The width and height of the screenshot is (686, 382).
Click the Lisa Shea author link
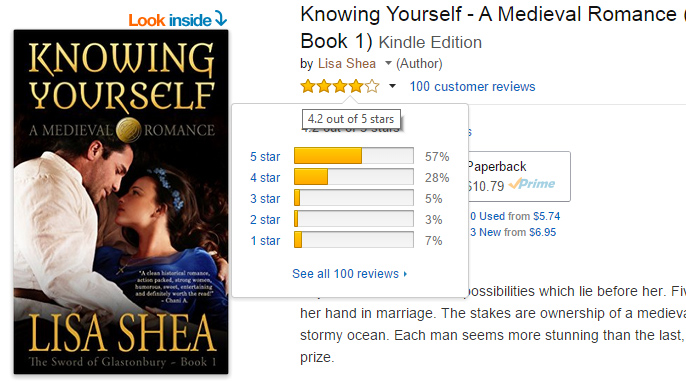click(346, 63)
